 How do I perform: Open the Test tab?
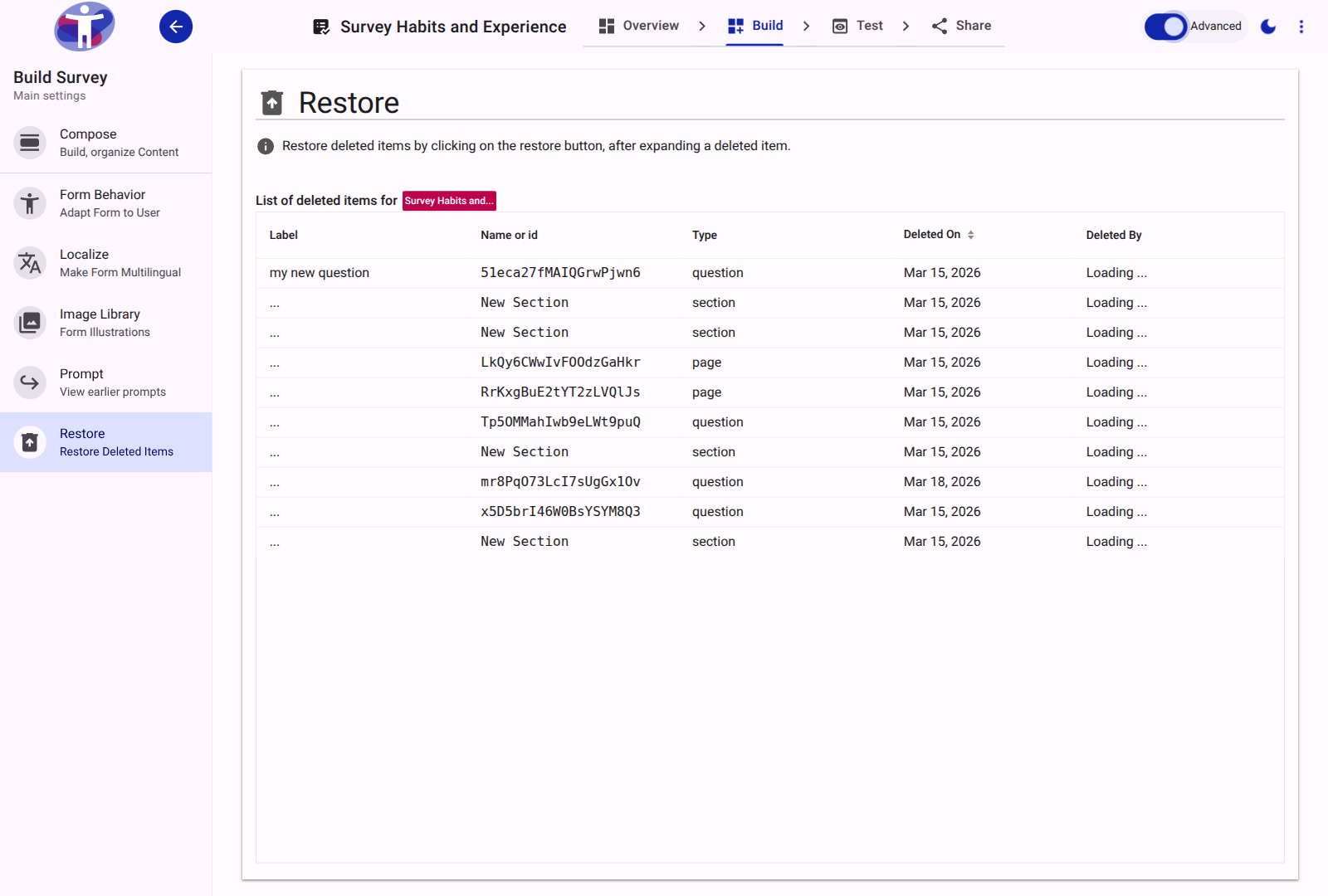[x=858, y=26]
